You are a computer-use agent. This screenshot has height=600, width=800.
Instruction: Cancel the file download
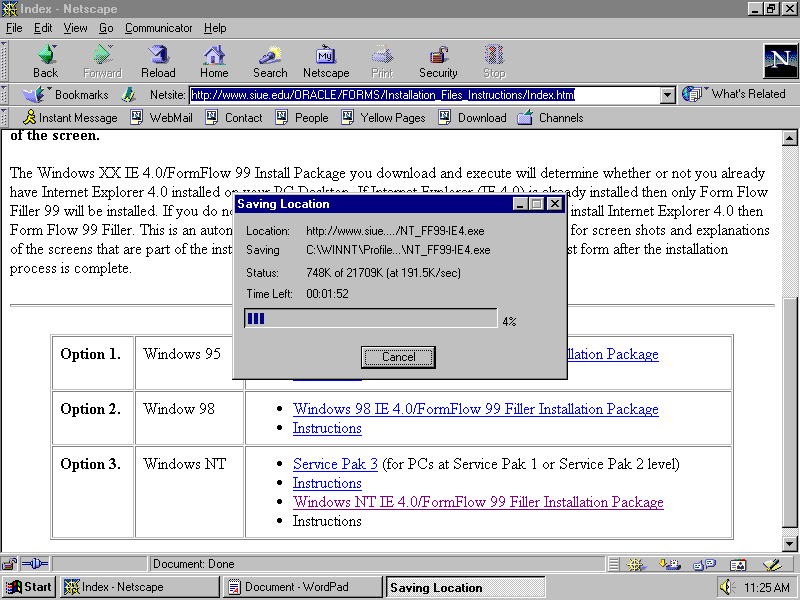pyautogui.click(x=398, y=357)
